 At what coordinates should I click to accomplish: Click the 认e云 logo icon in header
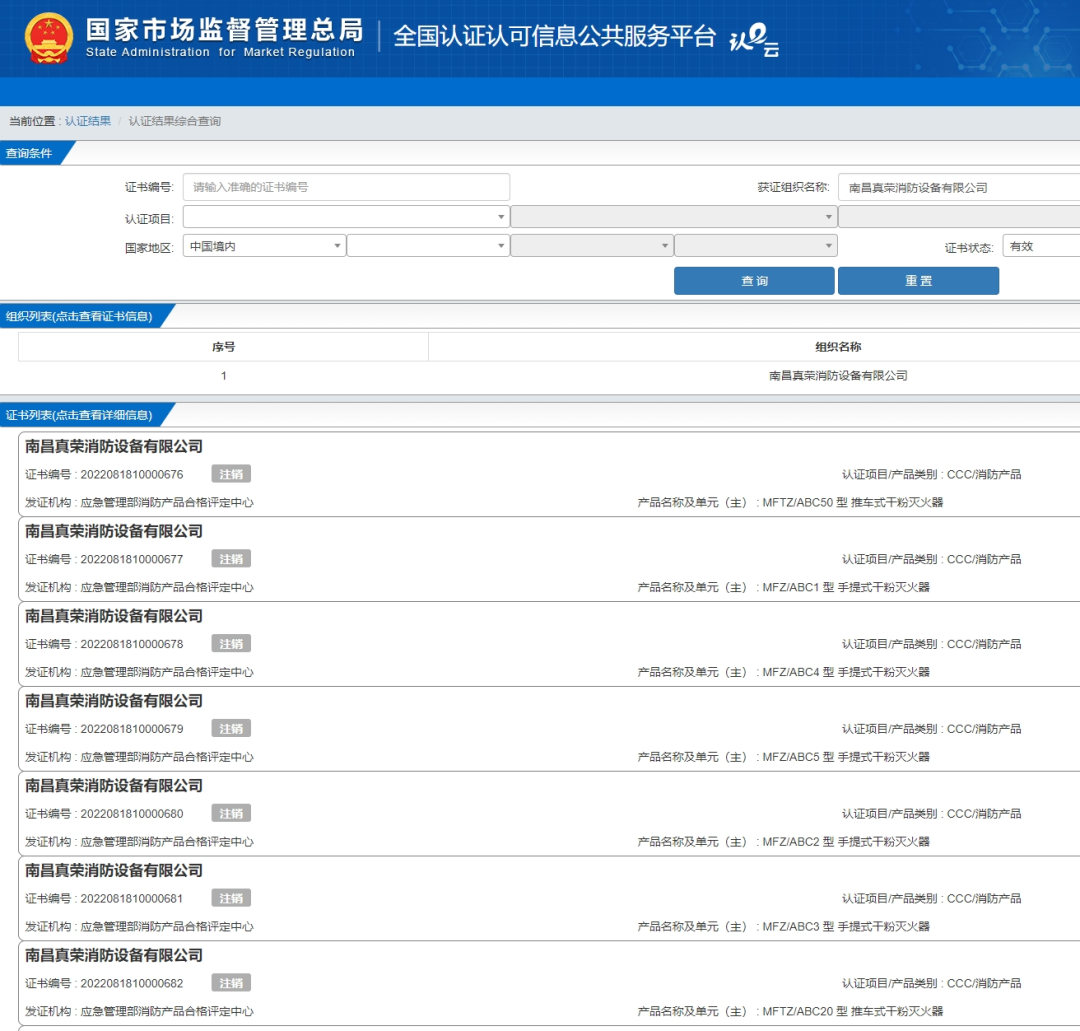pos(754,39)
